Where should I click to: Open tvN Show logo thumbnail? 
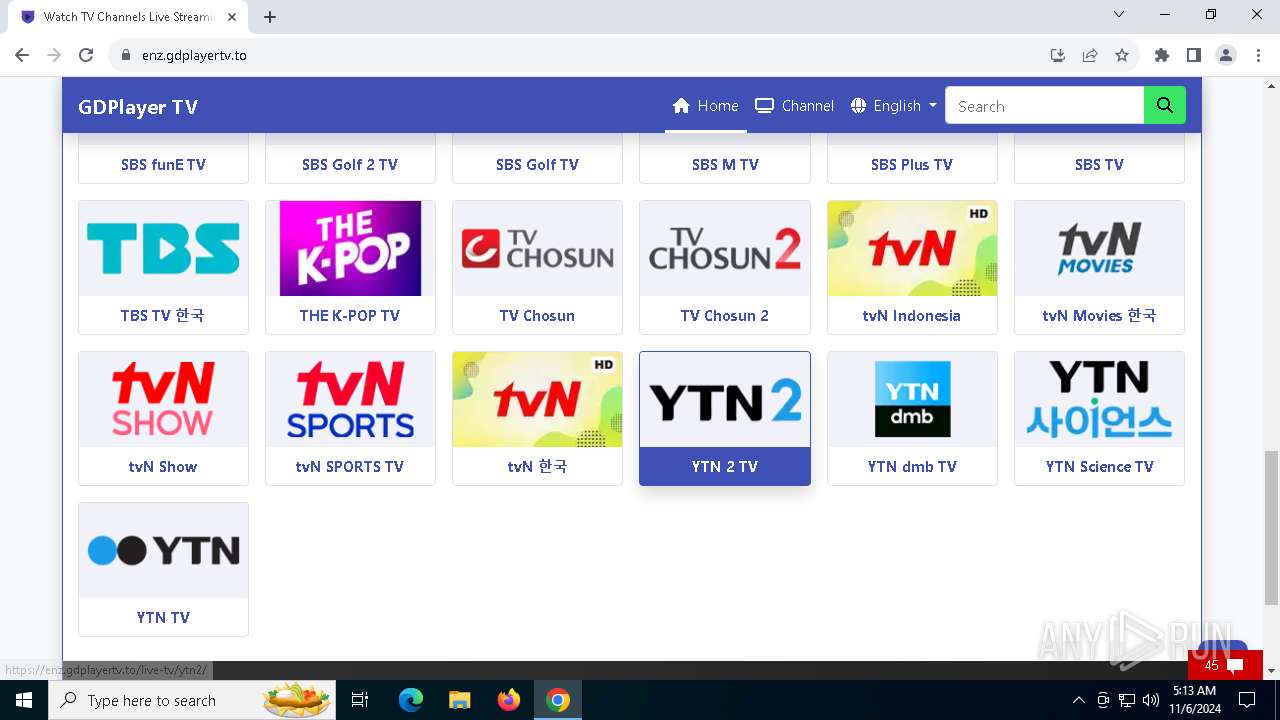coord(163,399)
